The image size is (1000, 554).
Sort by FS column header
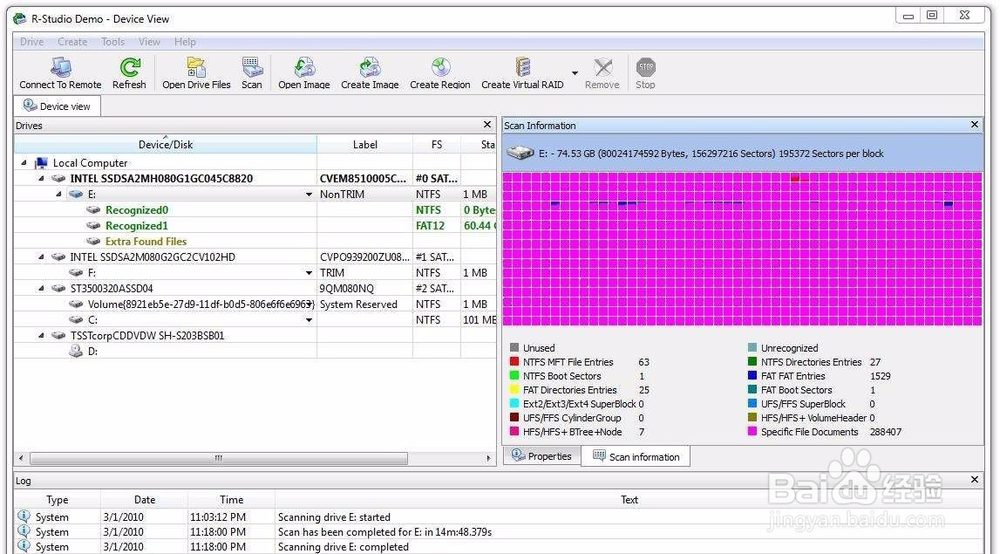tap(436, 144)
